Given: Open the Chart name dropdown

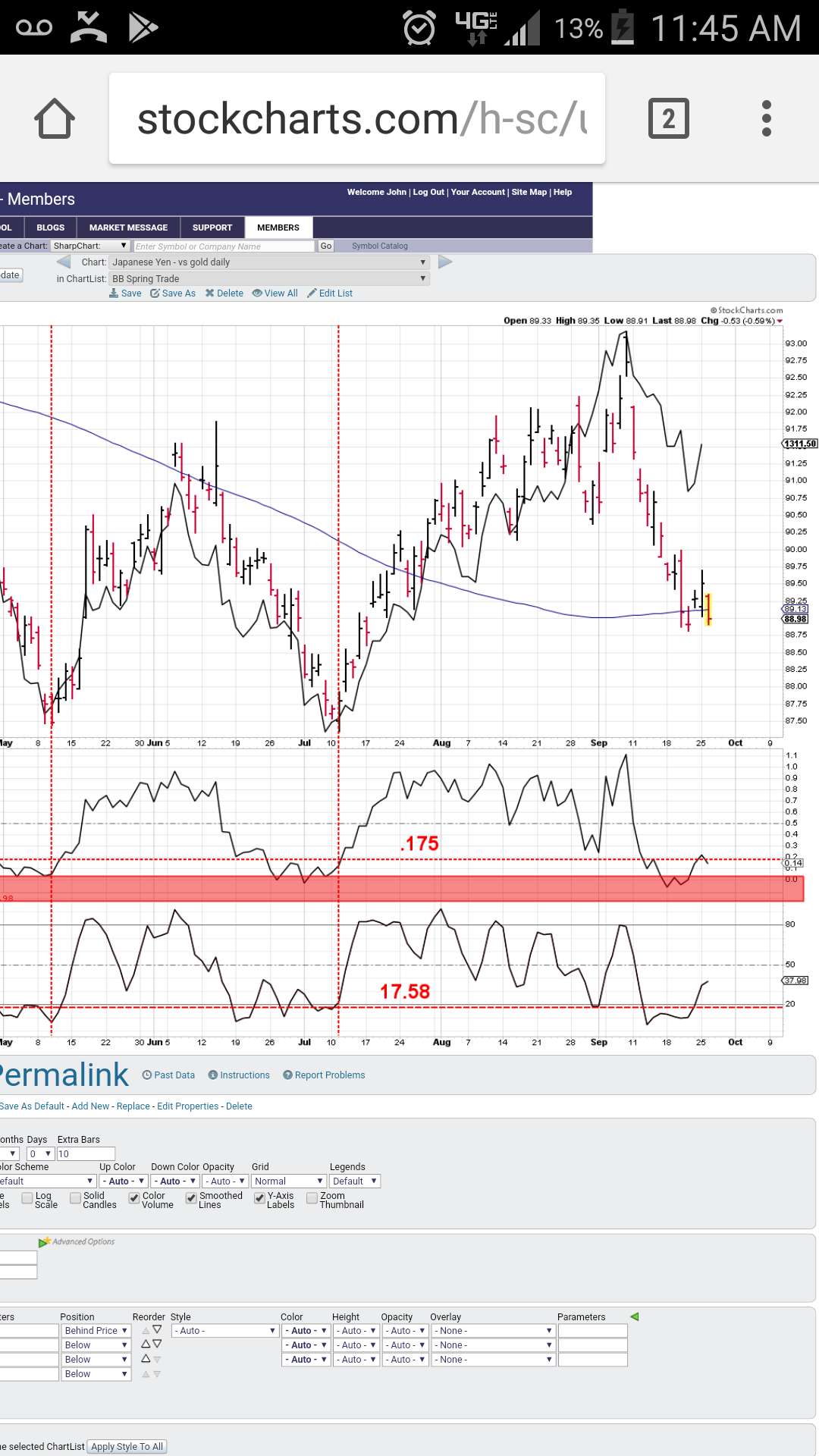Looking at the screenshot, I should (269, 262).
